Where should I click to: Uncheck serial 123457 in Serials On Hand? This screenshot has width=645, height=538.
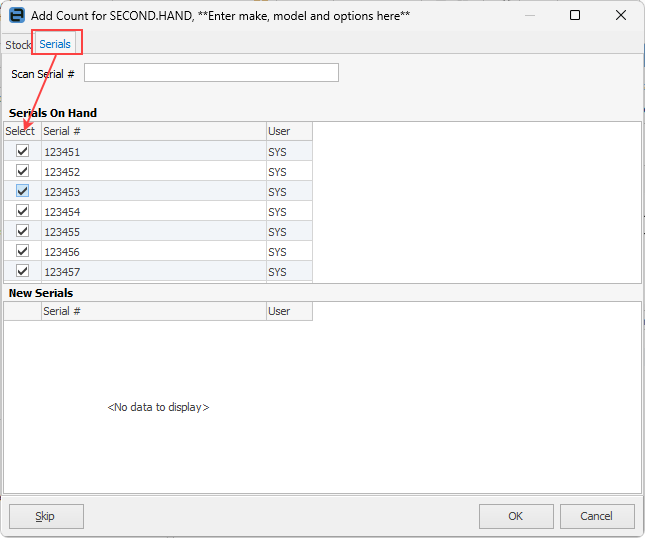coord(22,271)
